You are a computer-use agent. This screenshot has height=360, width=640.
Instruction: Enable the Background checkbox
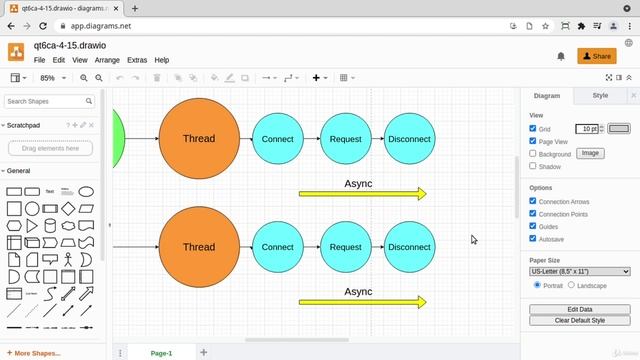click(533, 154)
